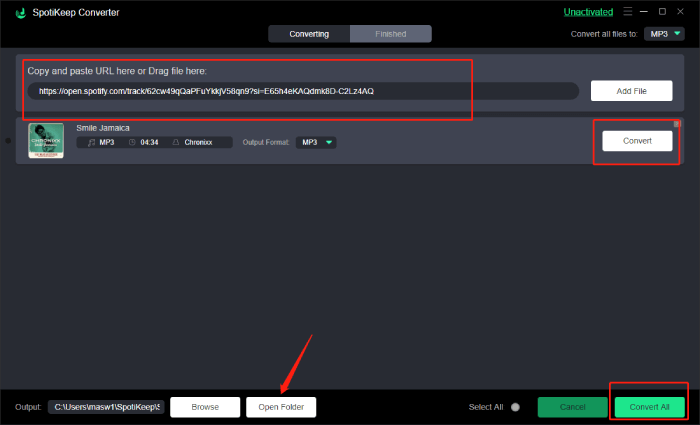Remove Smile Jamaica with the small close icon

click(x=676, y=124)
